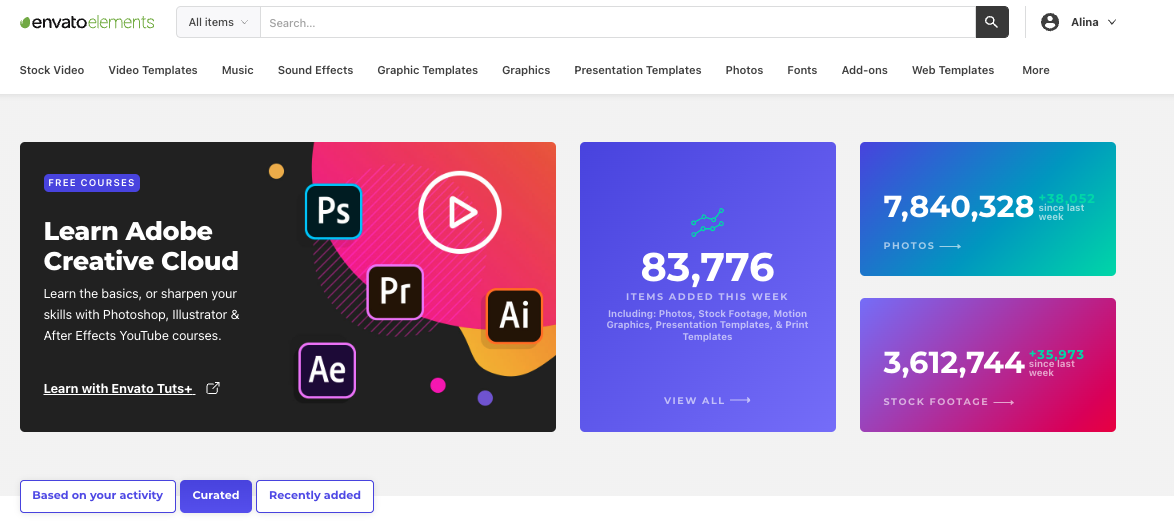
Task: Click VIEW ALL link
Action: 694,401
